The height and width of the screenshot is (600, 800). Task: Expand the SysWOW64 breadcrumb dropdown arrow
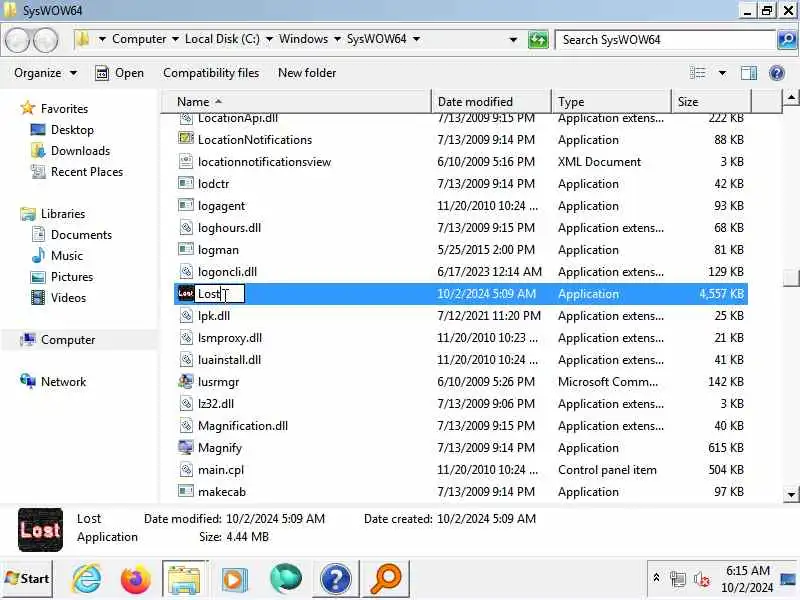click(416, 39)
